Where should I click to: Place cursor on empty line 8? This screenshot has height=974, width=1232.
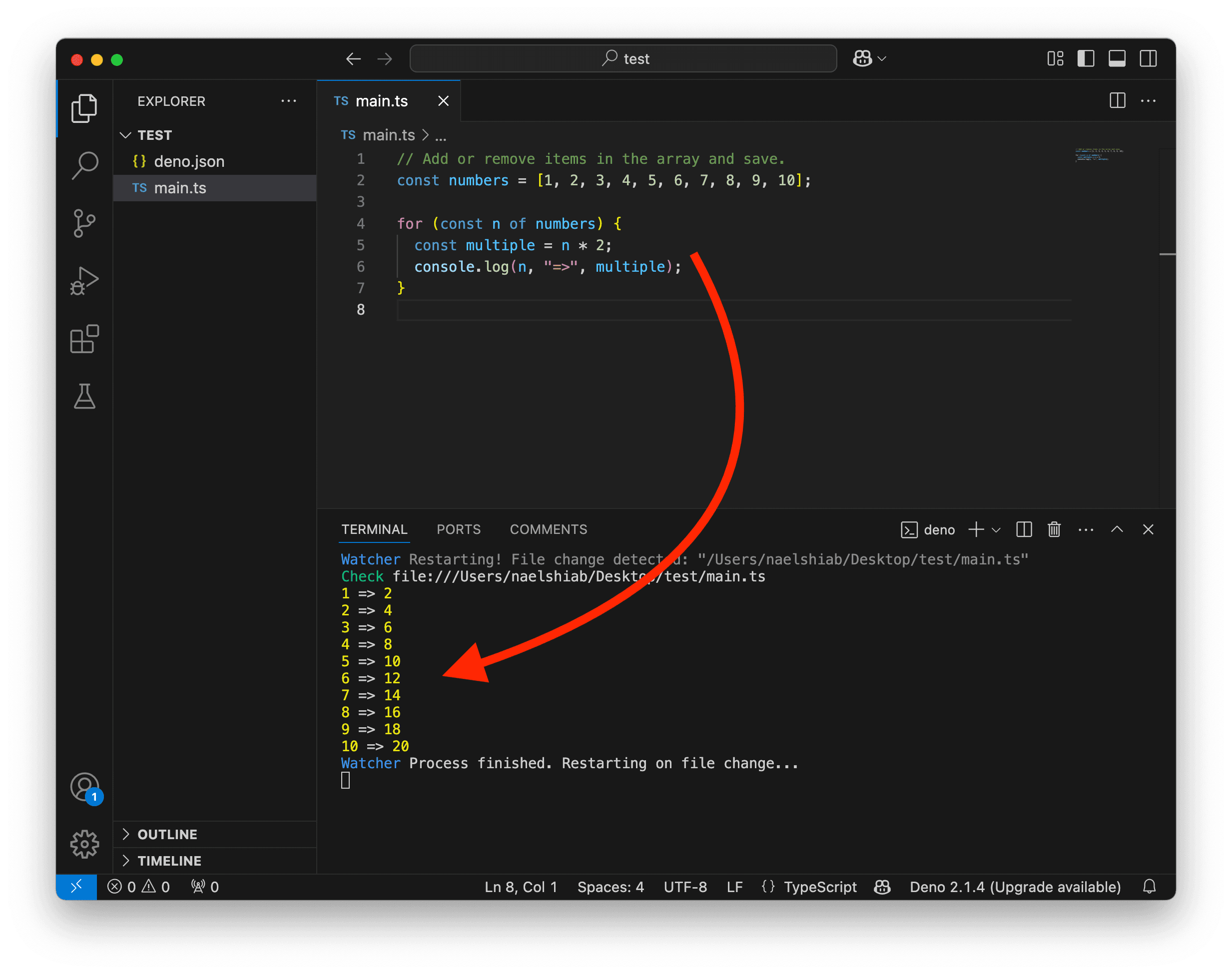click(x=733, y=310)
